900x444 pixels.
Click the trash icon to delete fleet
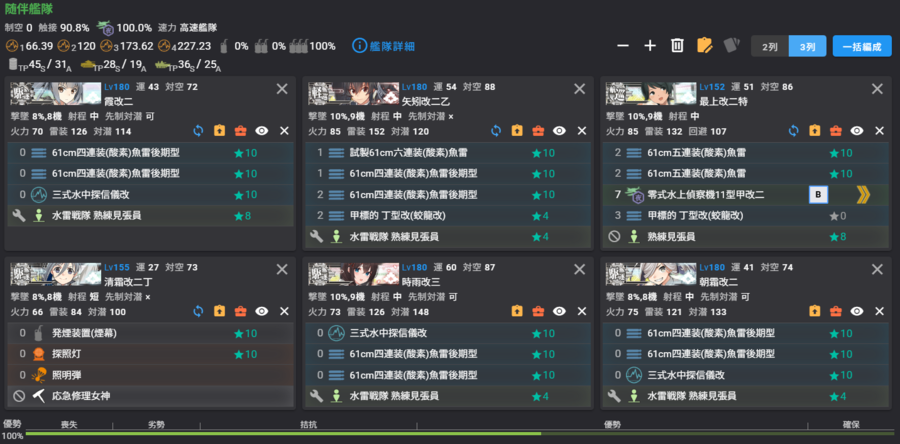click(677, 46)
